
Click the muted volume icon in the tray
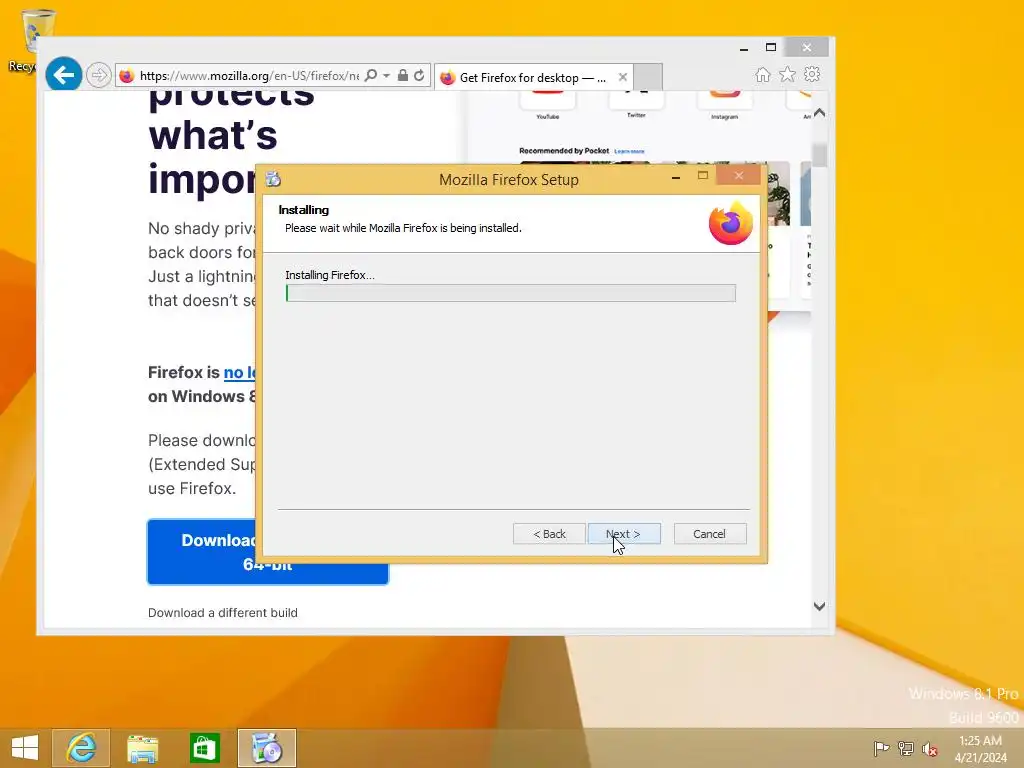(x=930, y=749)
